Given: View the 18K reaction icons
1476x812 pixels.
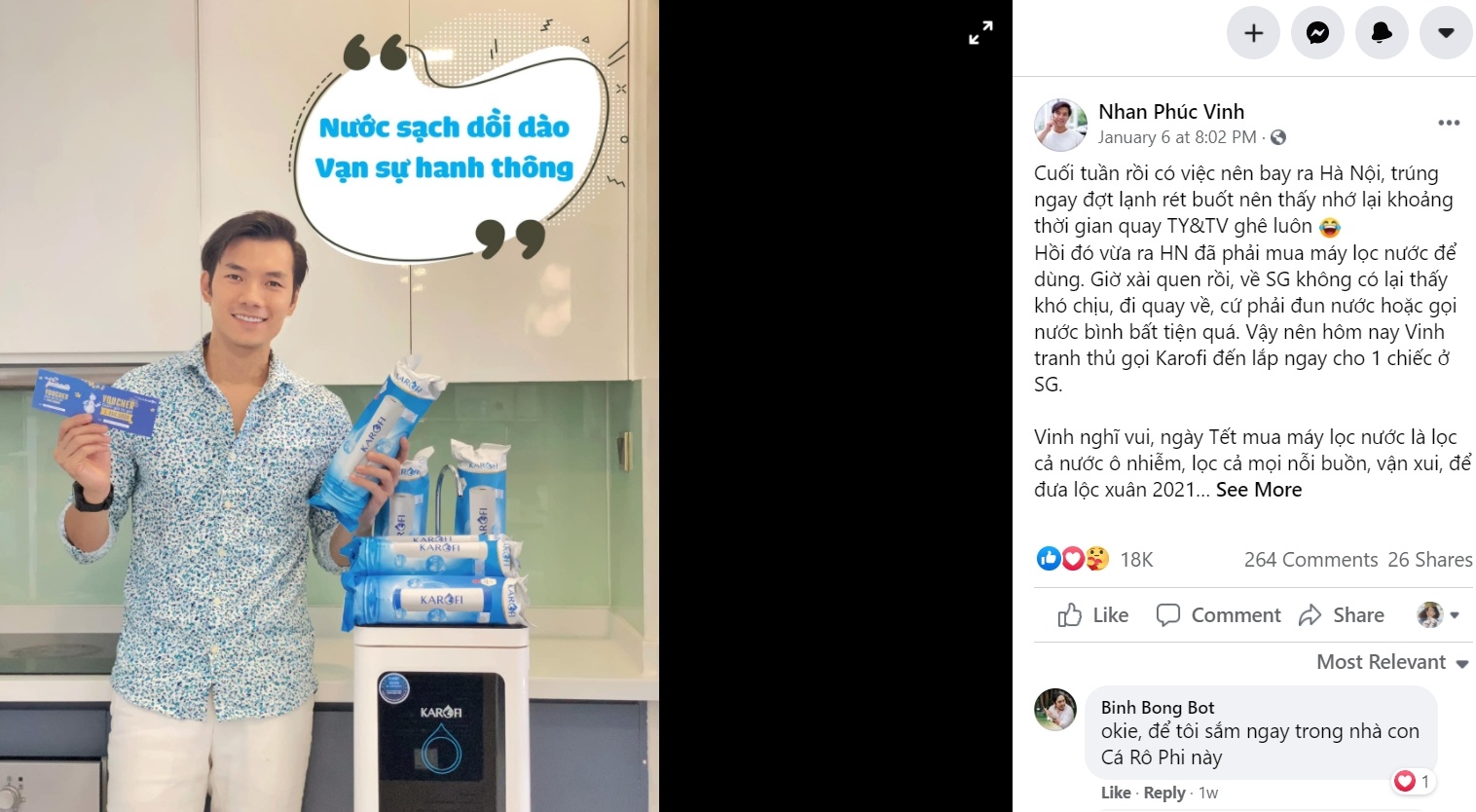Looking at the screenshot, I should (x=1073, y=559).
